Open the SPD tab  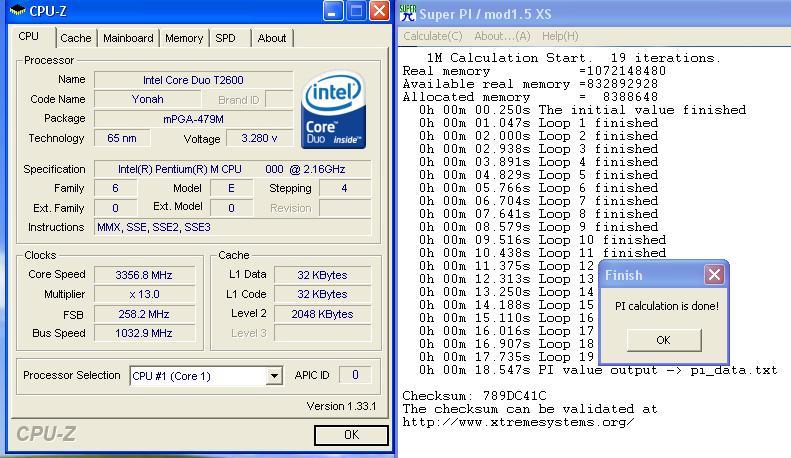tap(225, 38)
